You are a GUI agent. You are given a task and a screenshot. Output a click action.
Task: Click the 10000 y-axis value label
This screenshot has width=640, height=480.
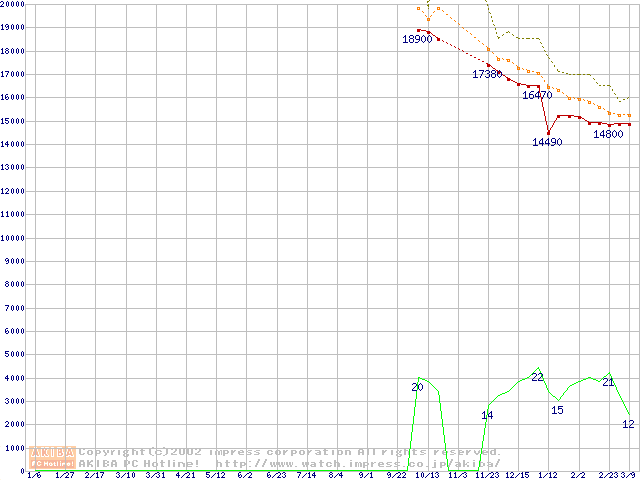coord(12,238)
